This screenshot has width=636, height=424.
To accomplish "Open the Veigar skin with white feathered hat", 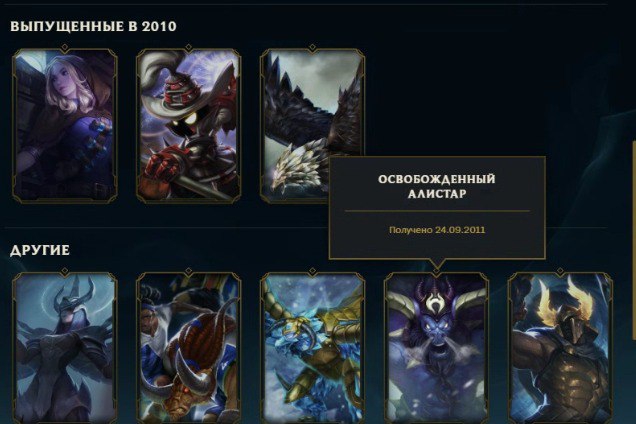I will (x=189, y=126).
